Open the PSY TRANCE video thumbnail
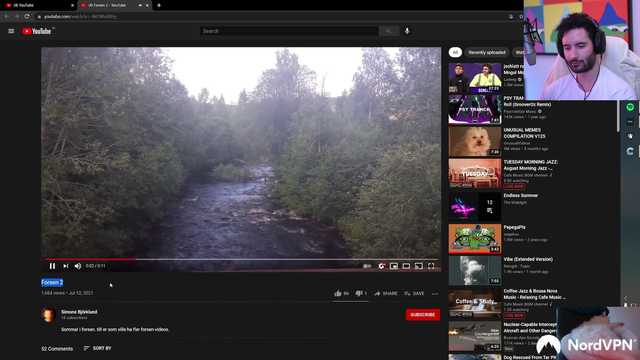This screenshot has width=640, height=360. click(475, 109)
